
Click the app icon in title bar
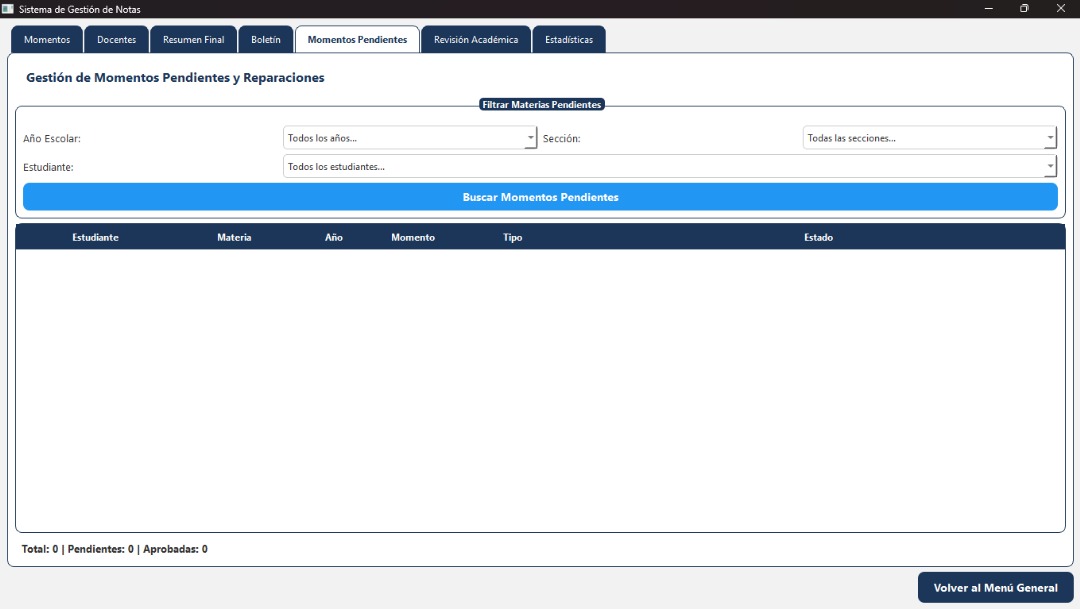[8, 9]
